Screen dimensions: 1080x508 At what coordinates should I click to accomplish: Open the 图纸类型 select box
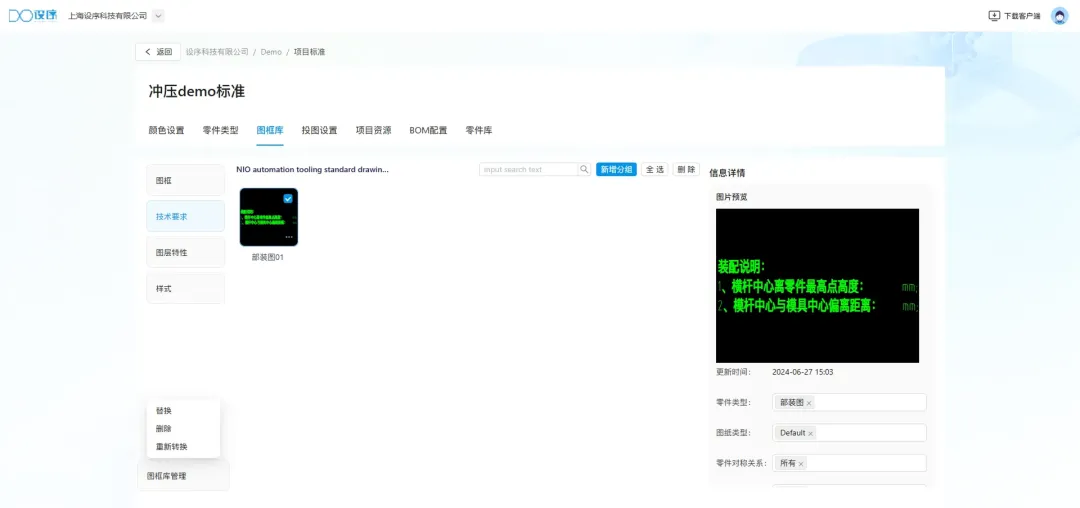click(849, 433)
